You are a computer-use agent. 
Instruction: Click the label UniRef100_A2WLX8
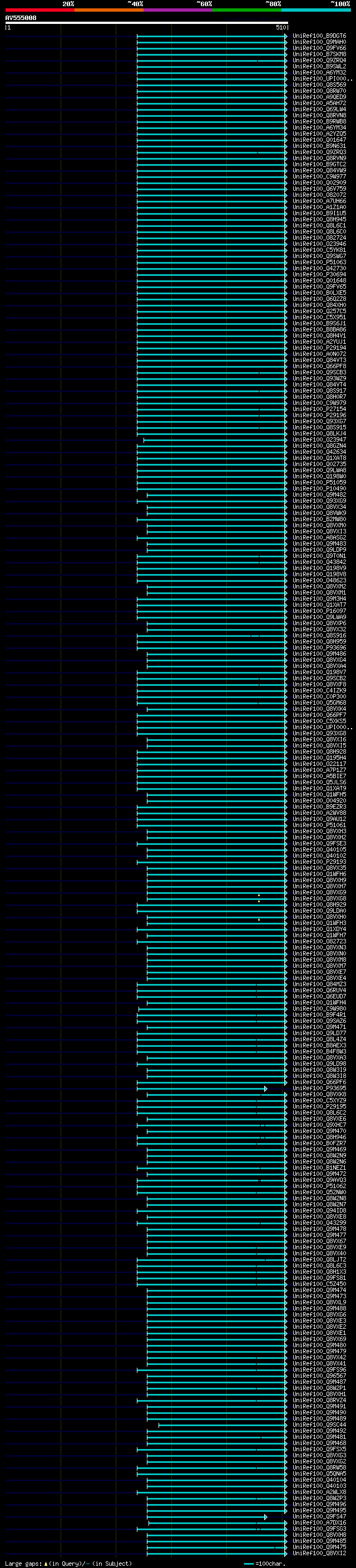(x=319, y=1492)
